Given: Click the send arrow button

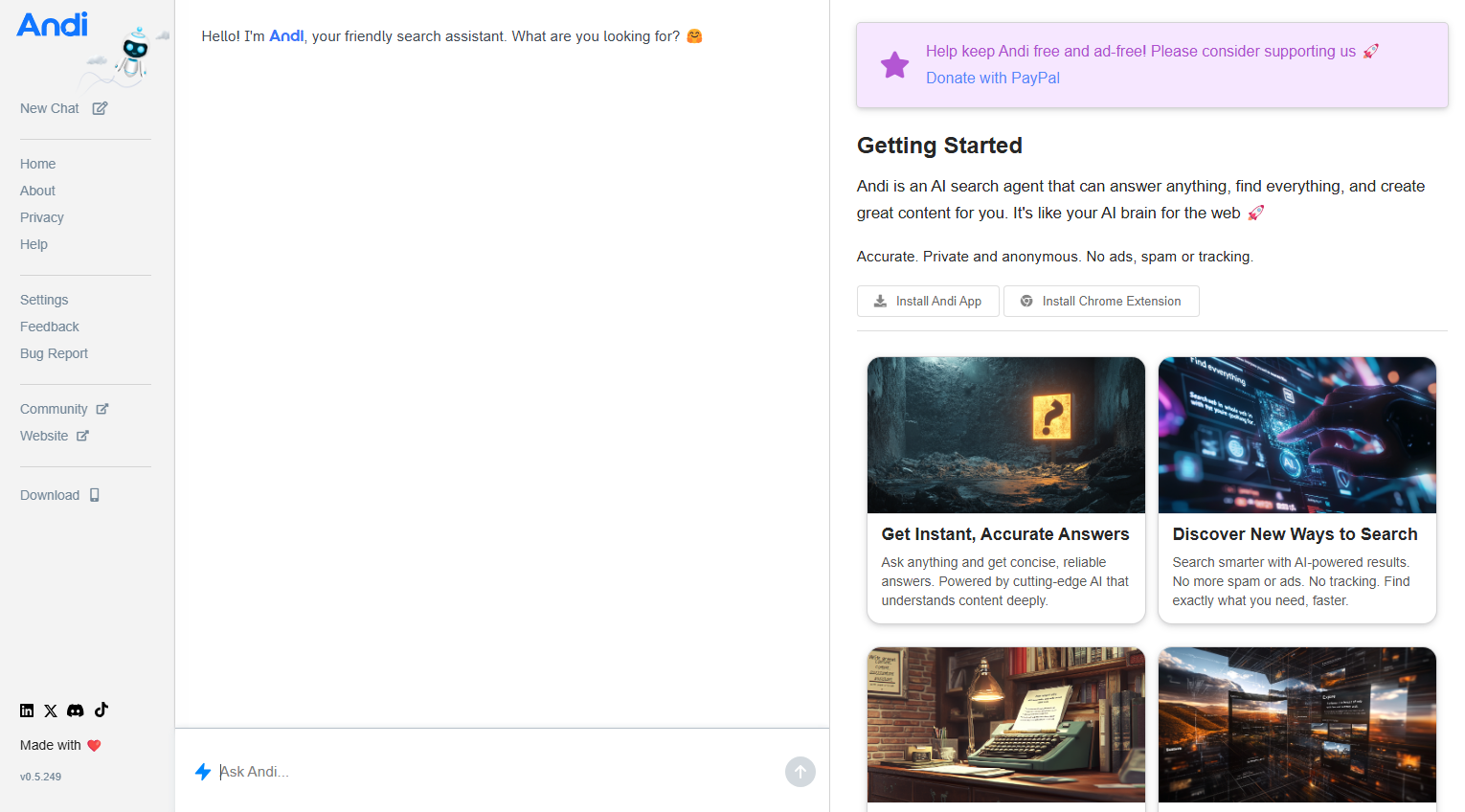Looking at the screenshot, I should pyautogui.click(x=800, y=772).
